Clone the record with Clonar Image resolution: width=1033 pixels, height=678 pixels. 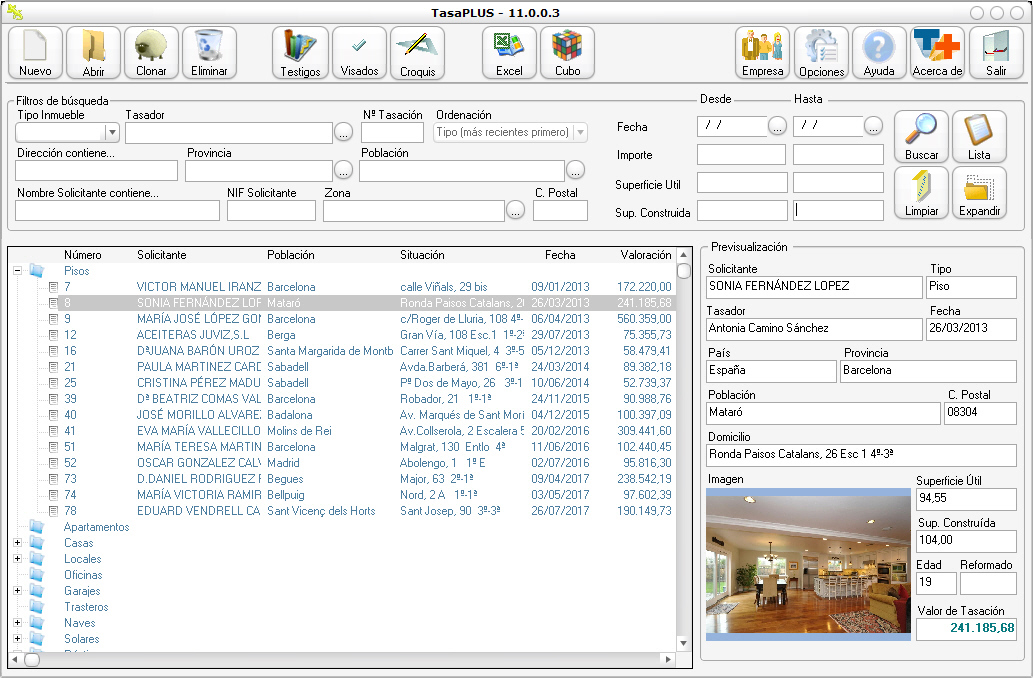(x=151, y=52)
